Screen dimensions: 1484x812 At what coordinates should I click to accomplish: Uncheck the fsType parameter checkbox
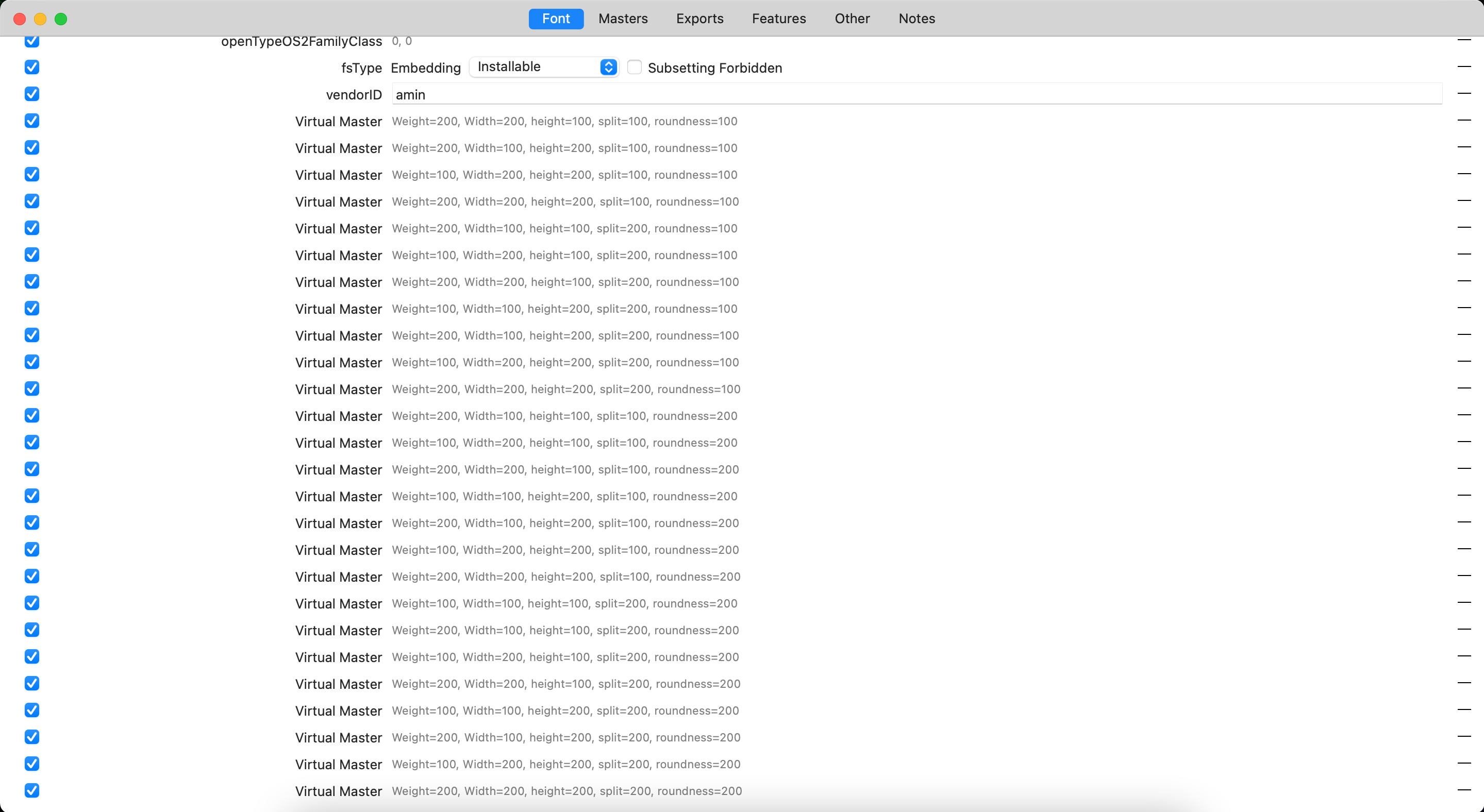32,67
